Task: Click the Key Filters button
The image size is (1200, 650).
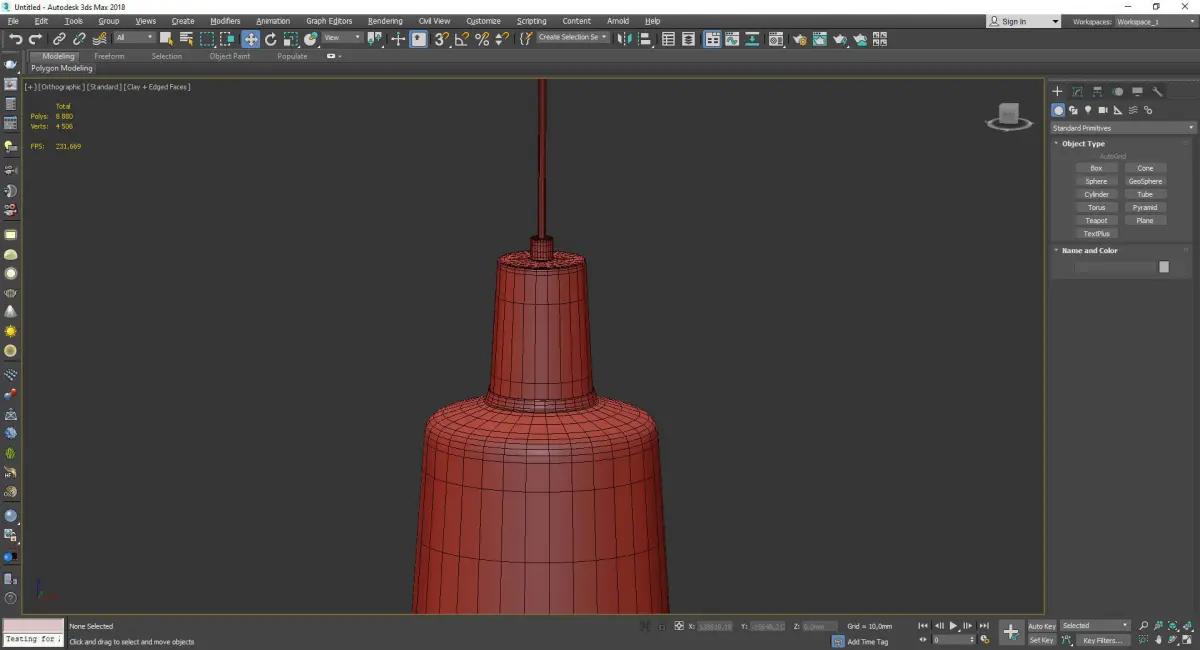Action: [x=1101, y=640]
